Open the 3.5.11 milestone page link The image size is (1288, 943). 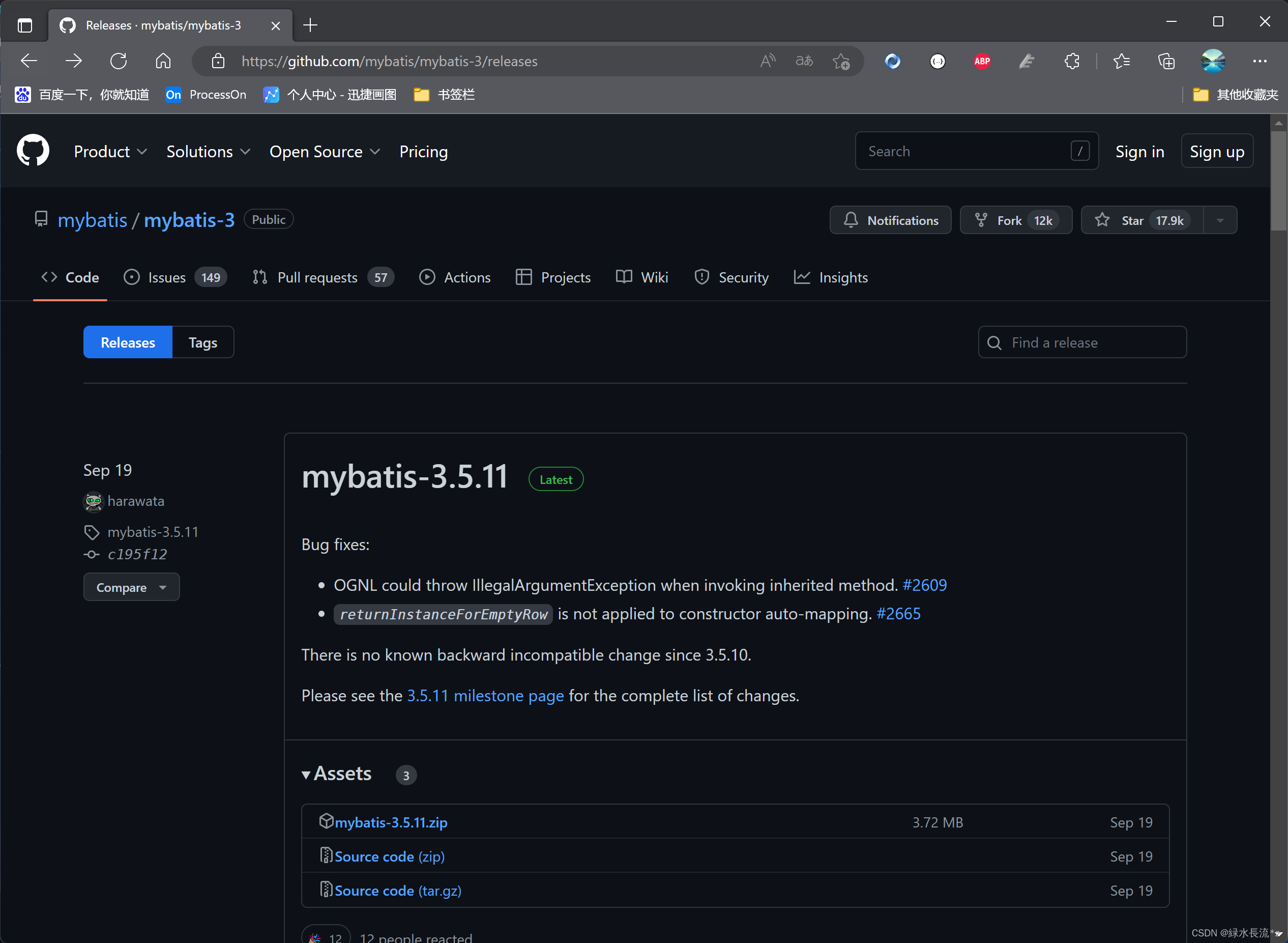[x=485, y=696]
